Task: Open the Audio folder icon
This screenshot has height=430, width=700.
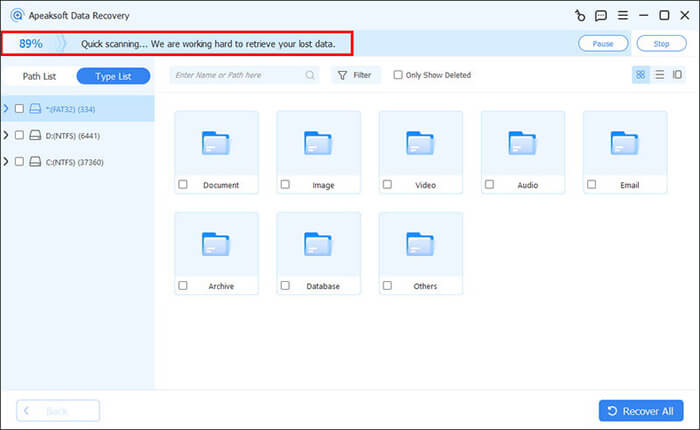Action: [522, 143]
